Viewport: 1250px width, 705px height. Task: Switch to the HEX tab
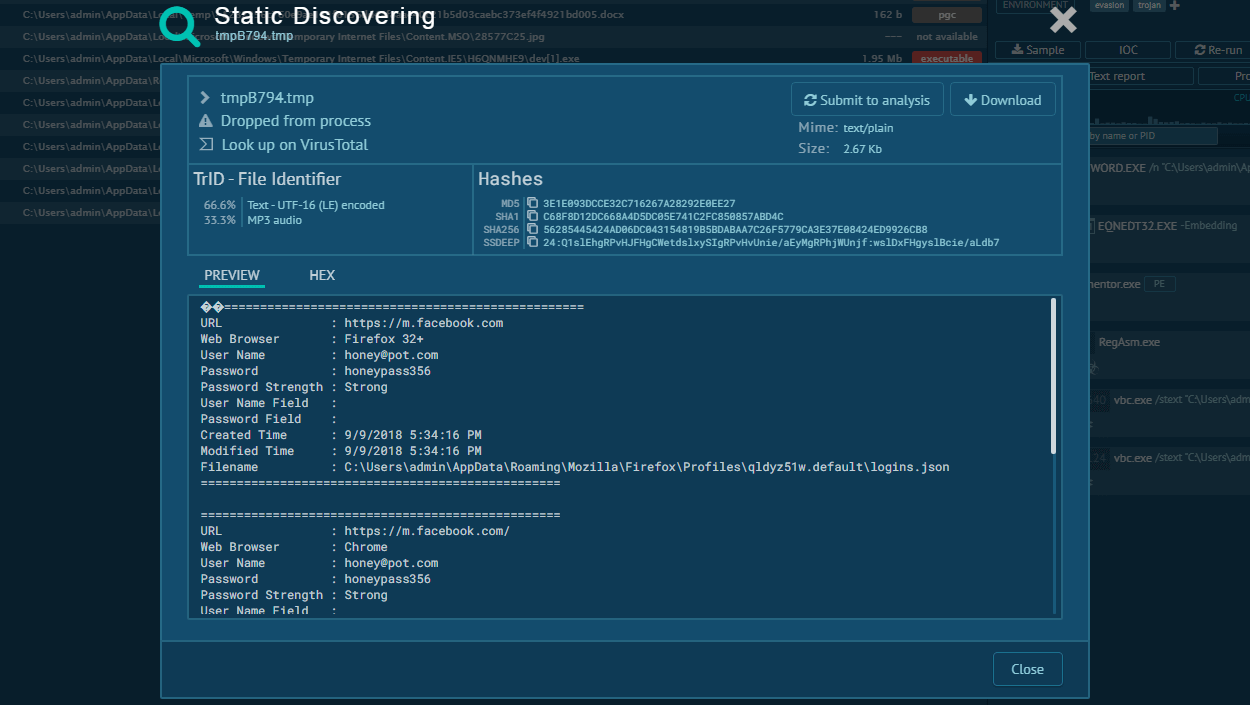[x=322, y=275]
